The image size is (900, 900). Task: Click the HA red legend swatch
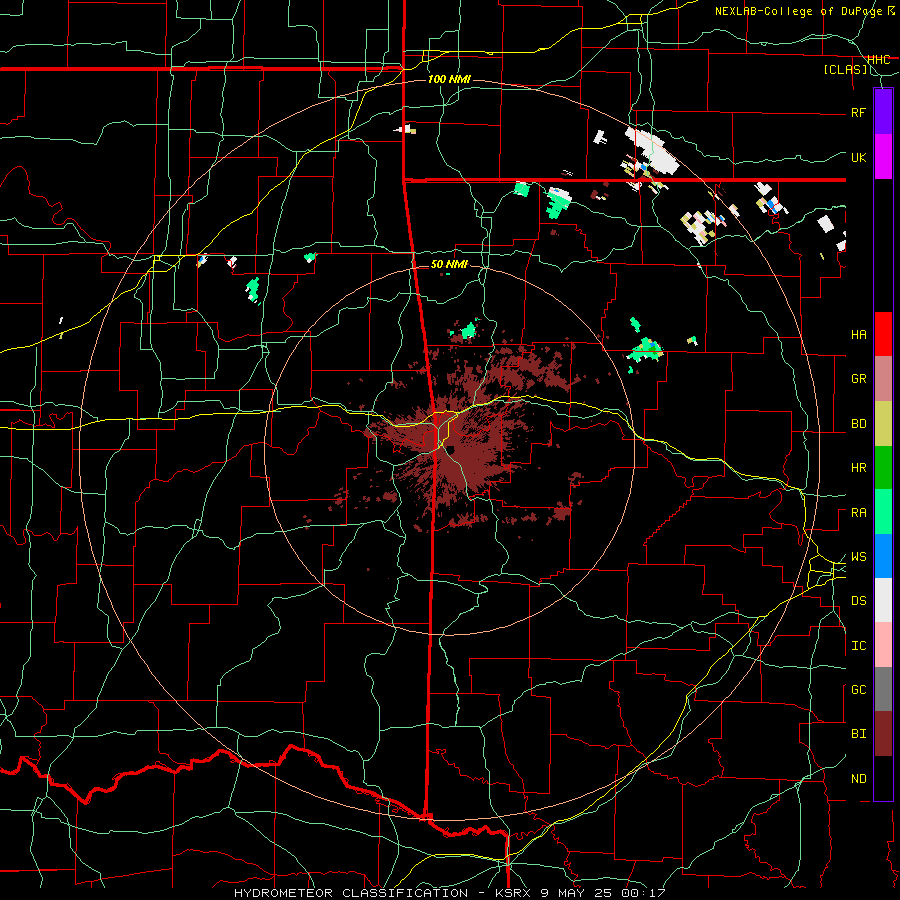(883, 334)
